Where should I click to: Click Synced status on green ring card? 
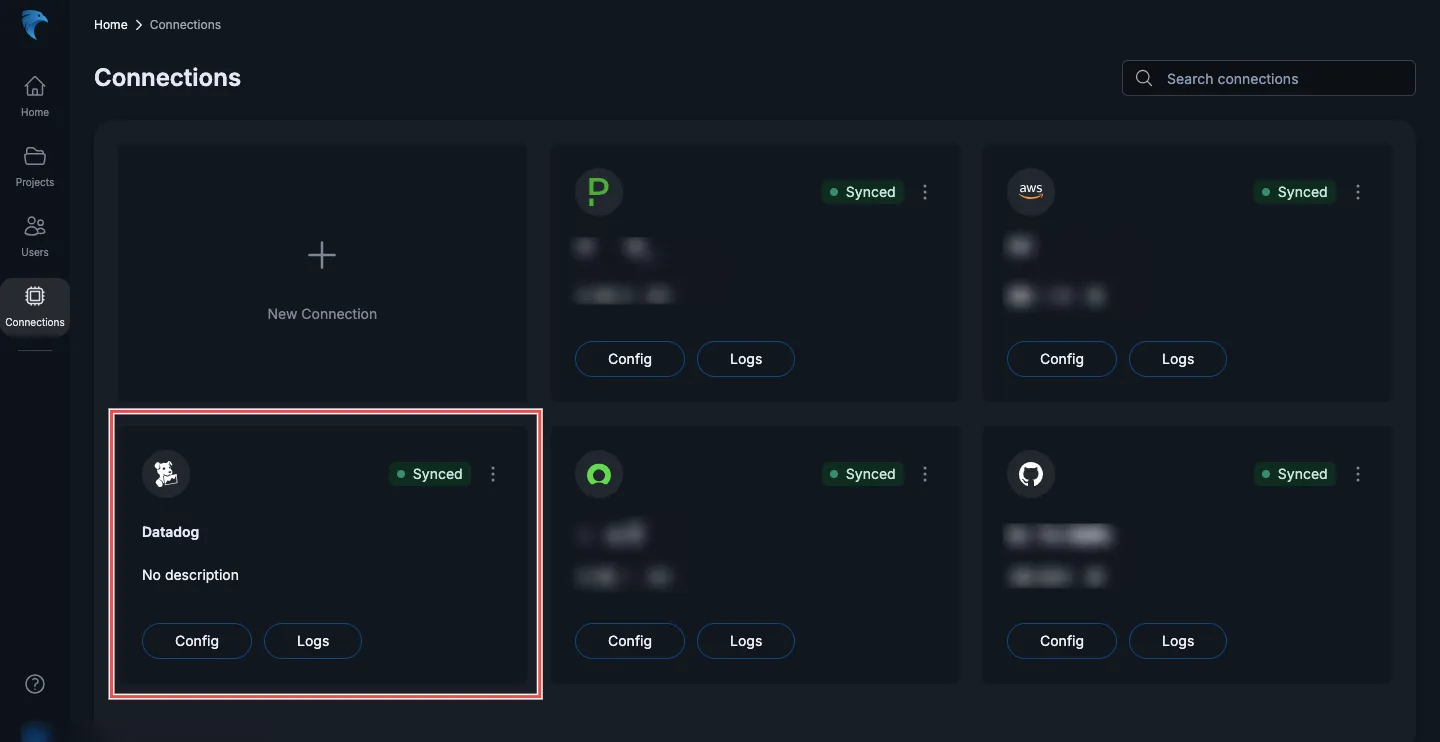click(863, 474)
